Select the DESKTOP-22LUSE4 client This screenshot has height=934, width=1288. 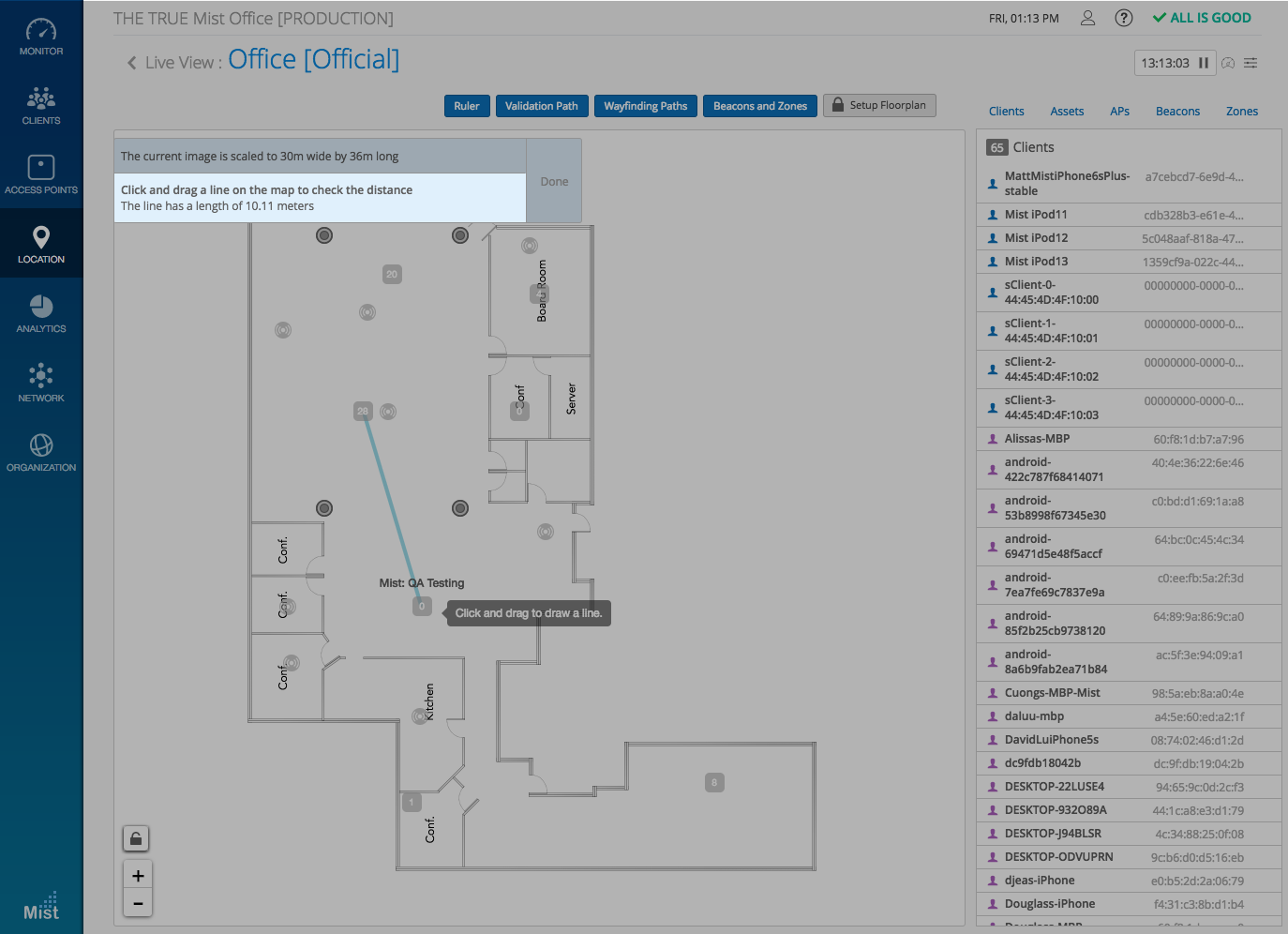tap(1129, 787)
